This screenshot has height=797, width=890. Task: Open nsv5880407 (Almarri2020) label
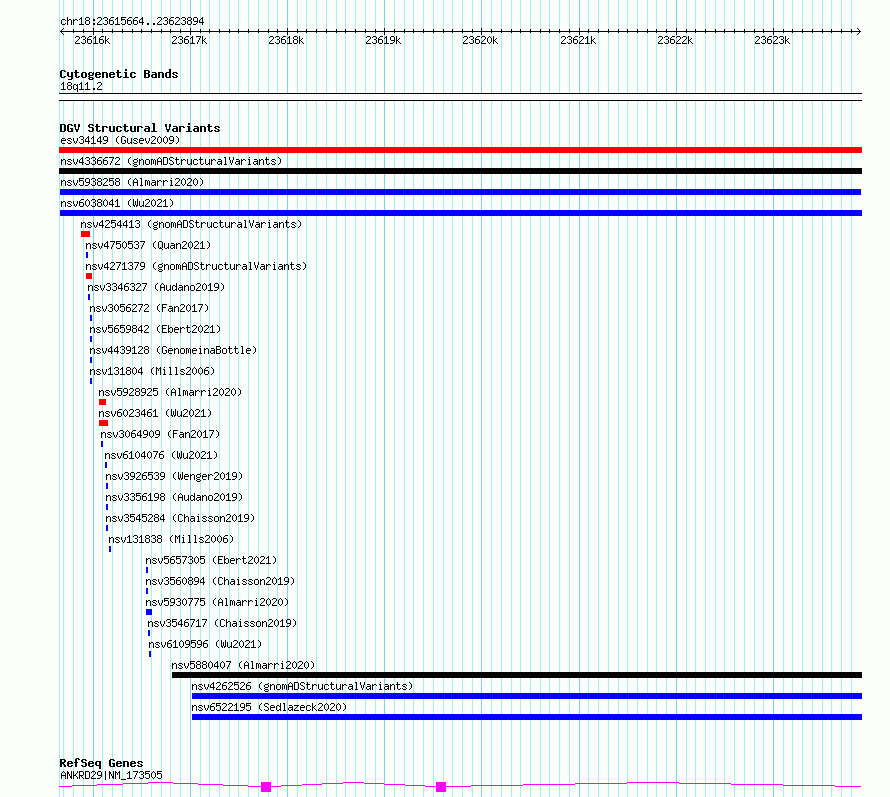pyautogui.click(x=244, y=665)
